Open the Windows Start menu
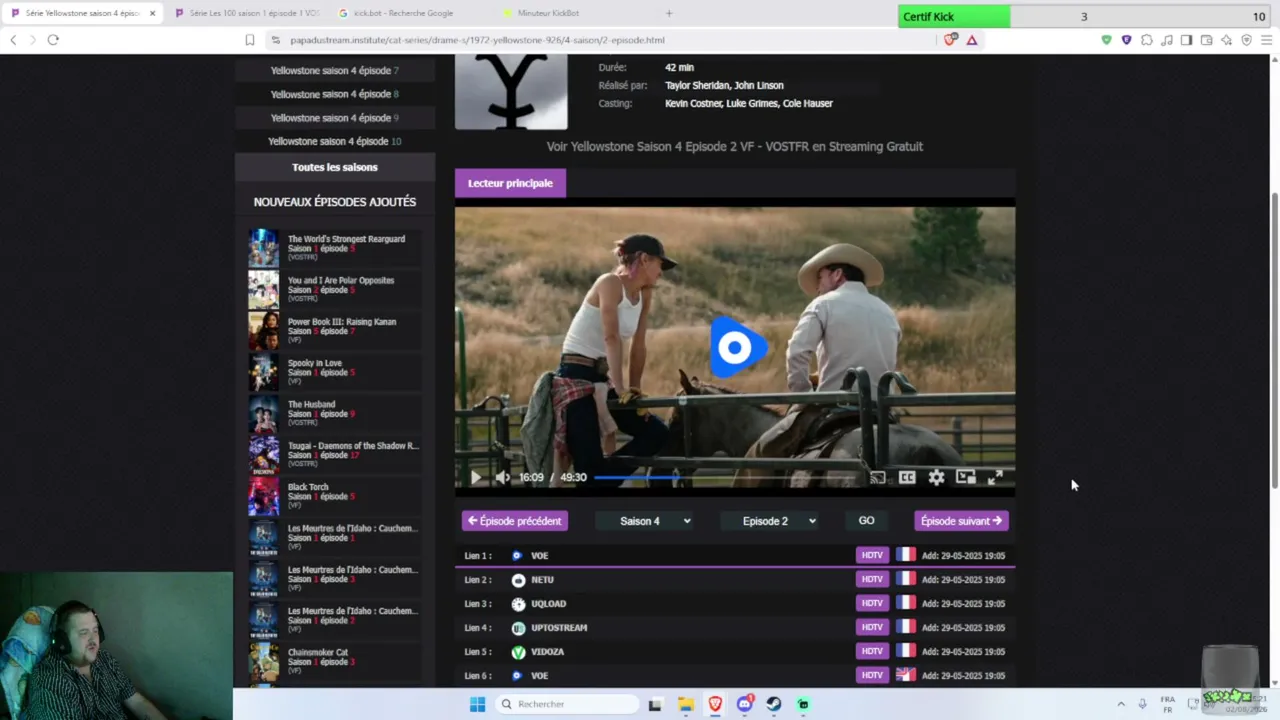The height and width of the screenshot is (720, 1280). pos(477,704)
